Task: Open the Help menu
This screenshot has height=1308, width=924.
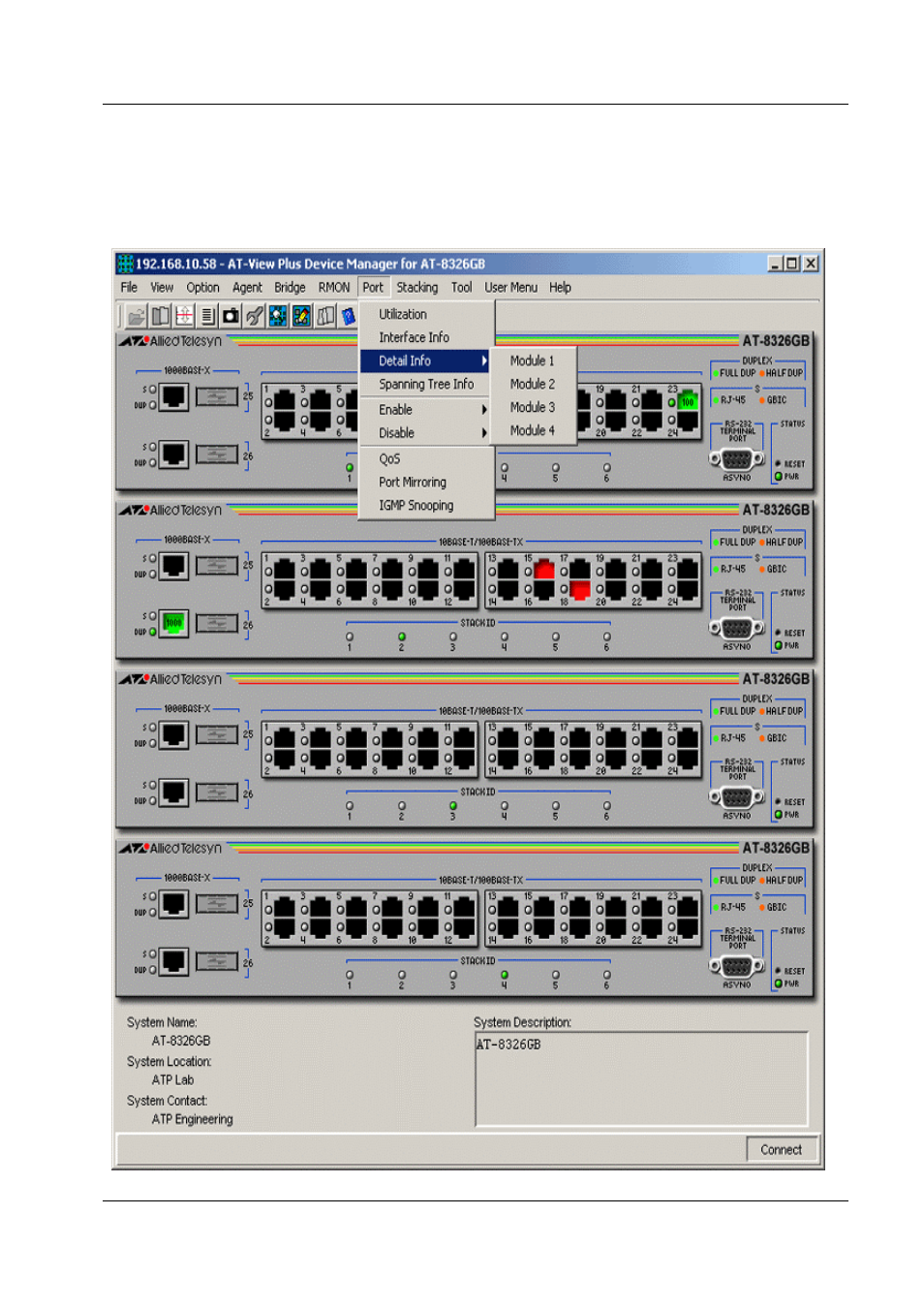Action: pyautogui.click(x=560, y=288)
